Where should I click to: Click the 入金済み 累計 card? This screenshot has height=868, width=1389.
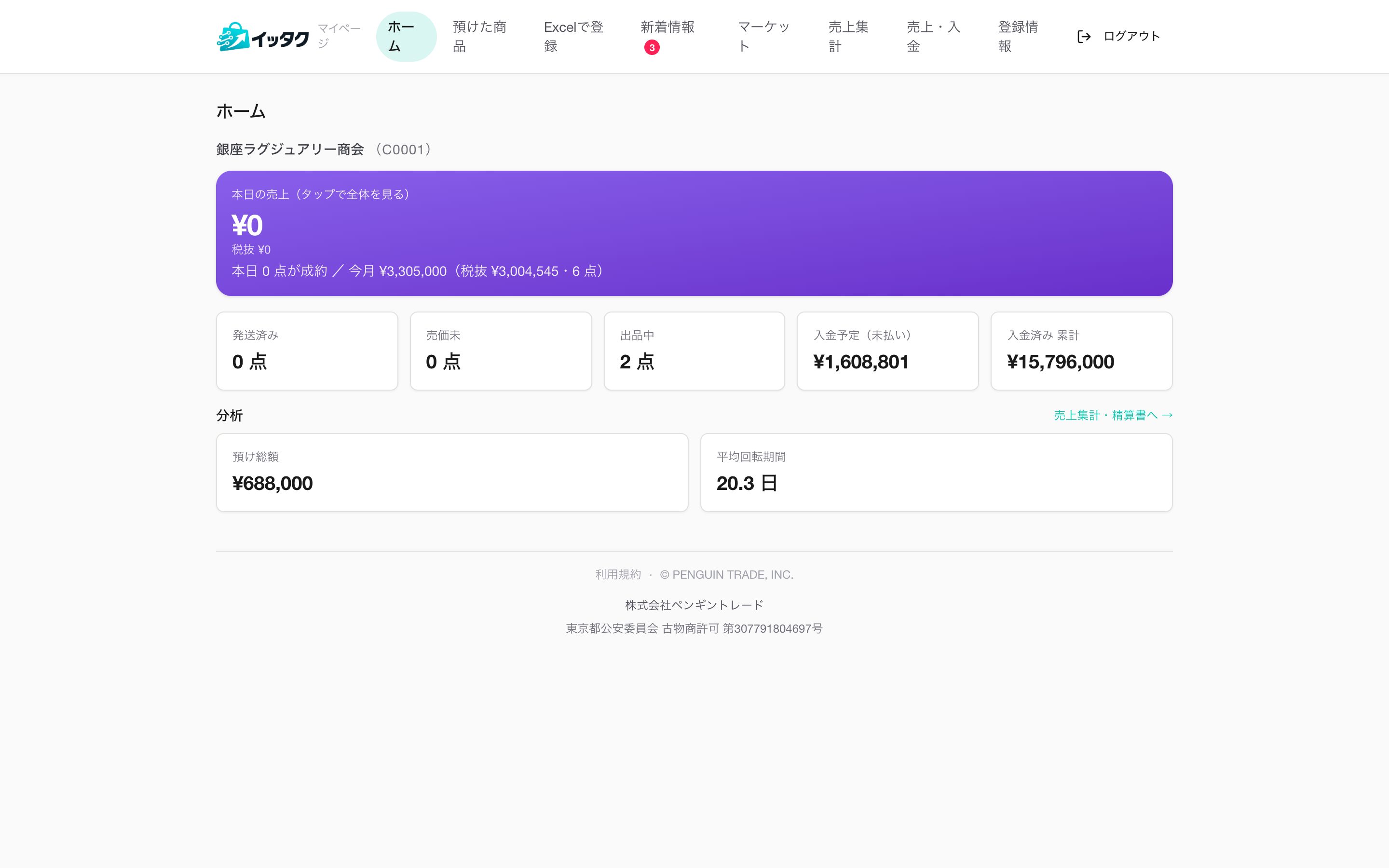pyautogui.click(x=1081, y=351)
